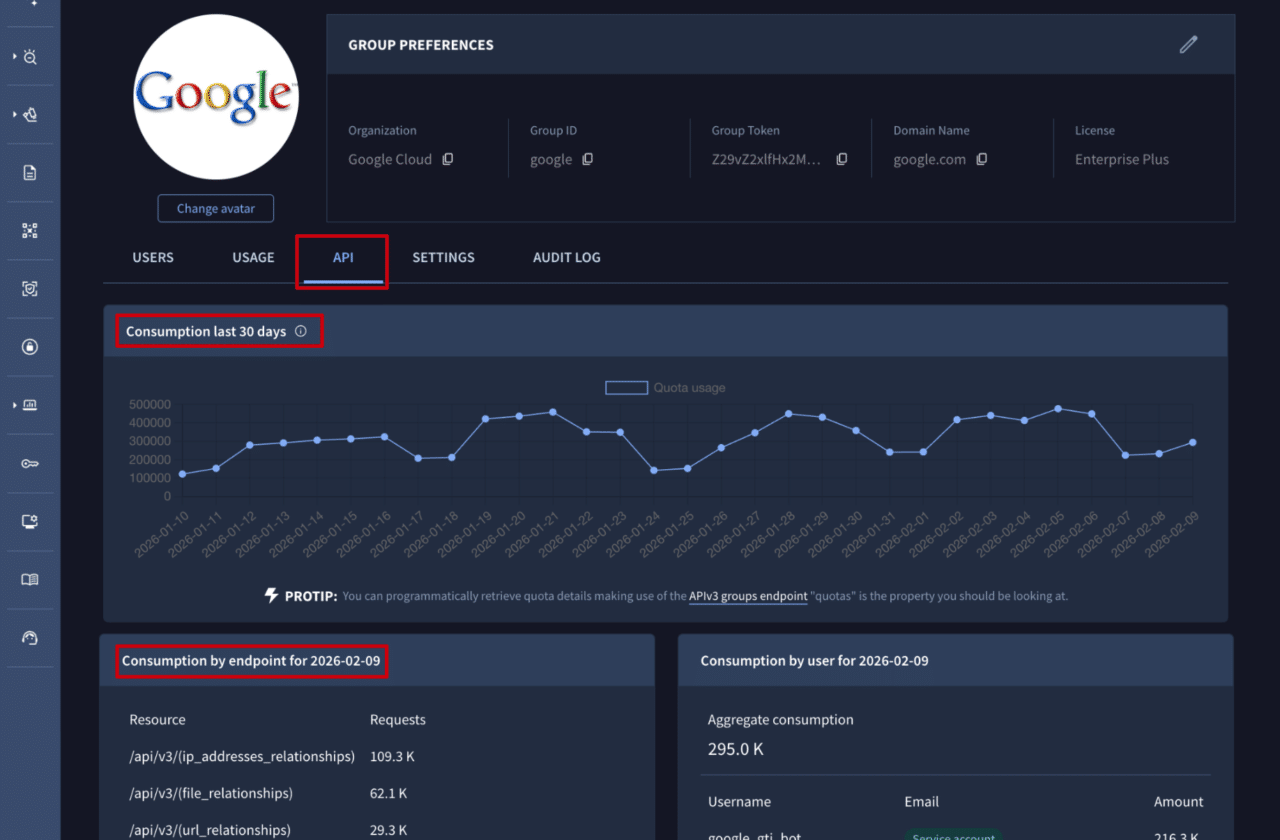Select the file report icon in sidebar
The image size is (1280, 840).
pyautogui.click(x=30, y=172)
